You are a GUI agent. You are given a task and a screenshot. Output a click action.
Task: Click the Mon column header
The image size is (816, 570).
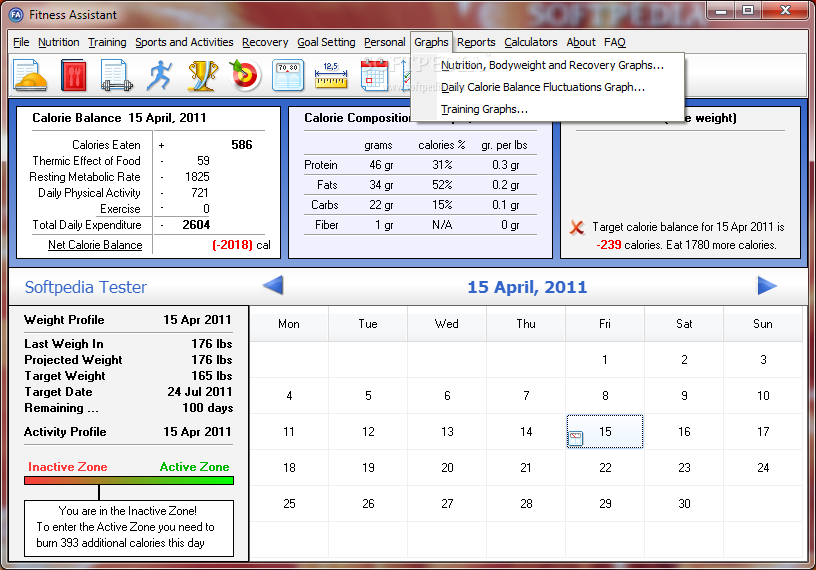coord(289,324)
